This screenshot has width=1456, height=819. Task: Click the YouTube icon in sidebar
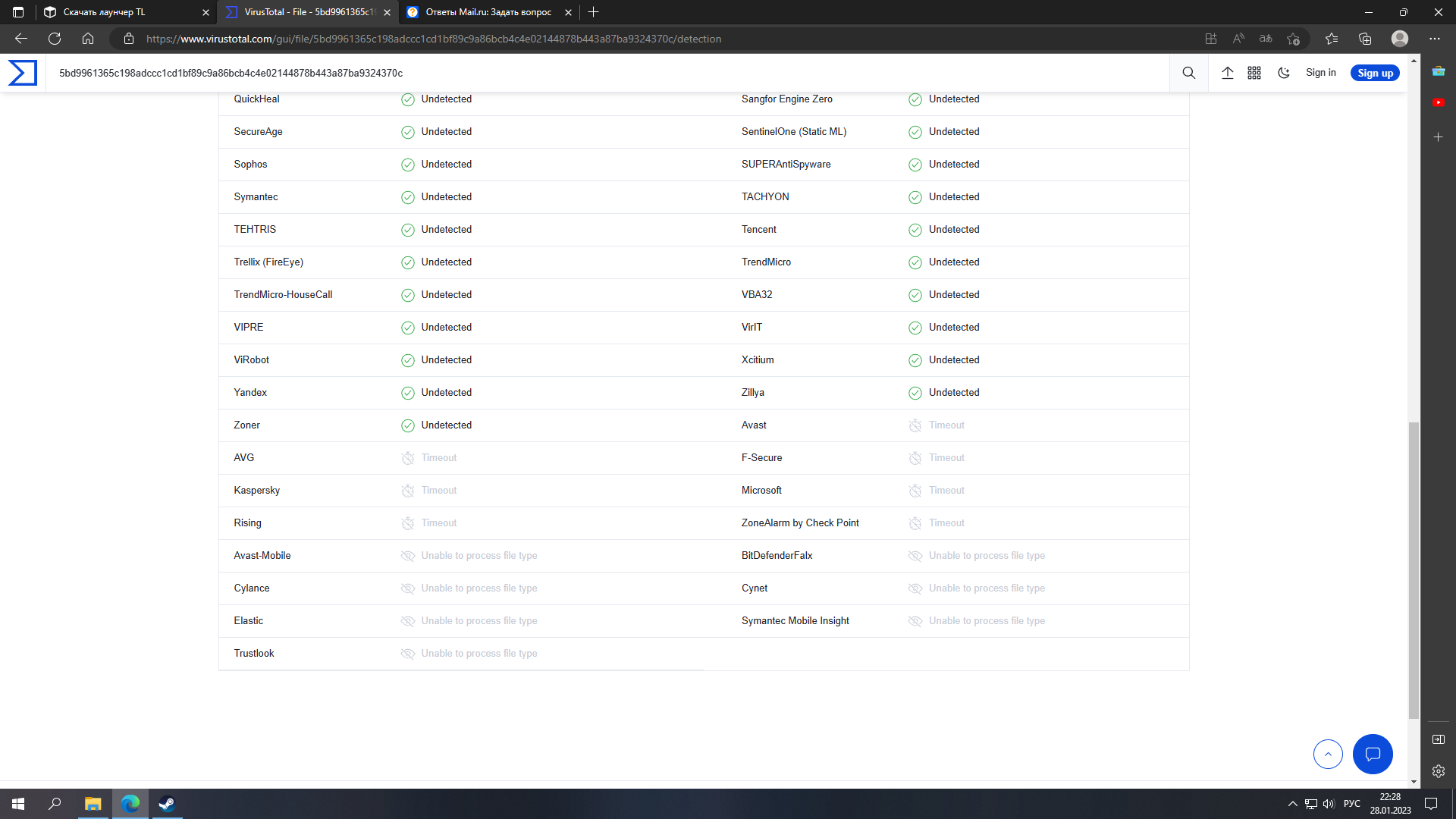(x=1439, y=102)
